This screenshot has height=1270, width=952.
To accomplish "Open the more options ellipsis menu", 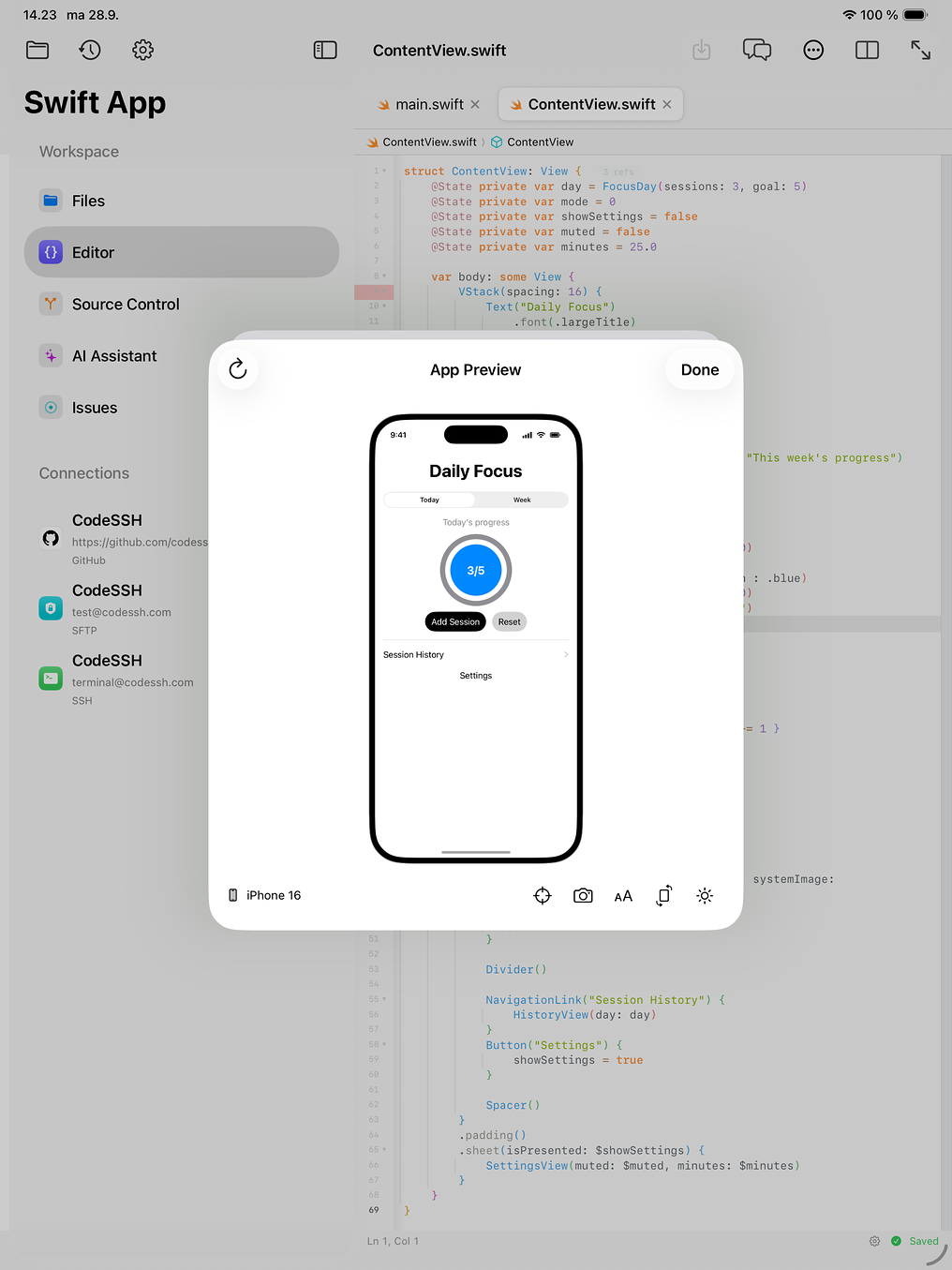I will pos(813,51).
